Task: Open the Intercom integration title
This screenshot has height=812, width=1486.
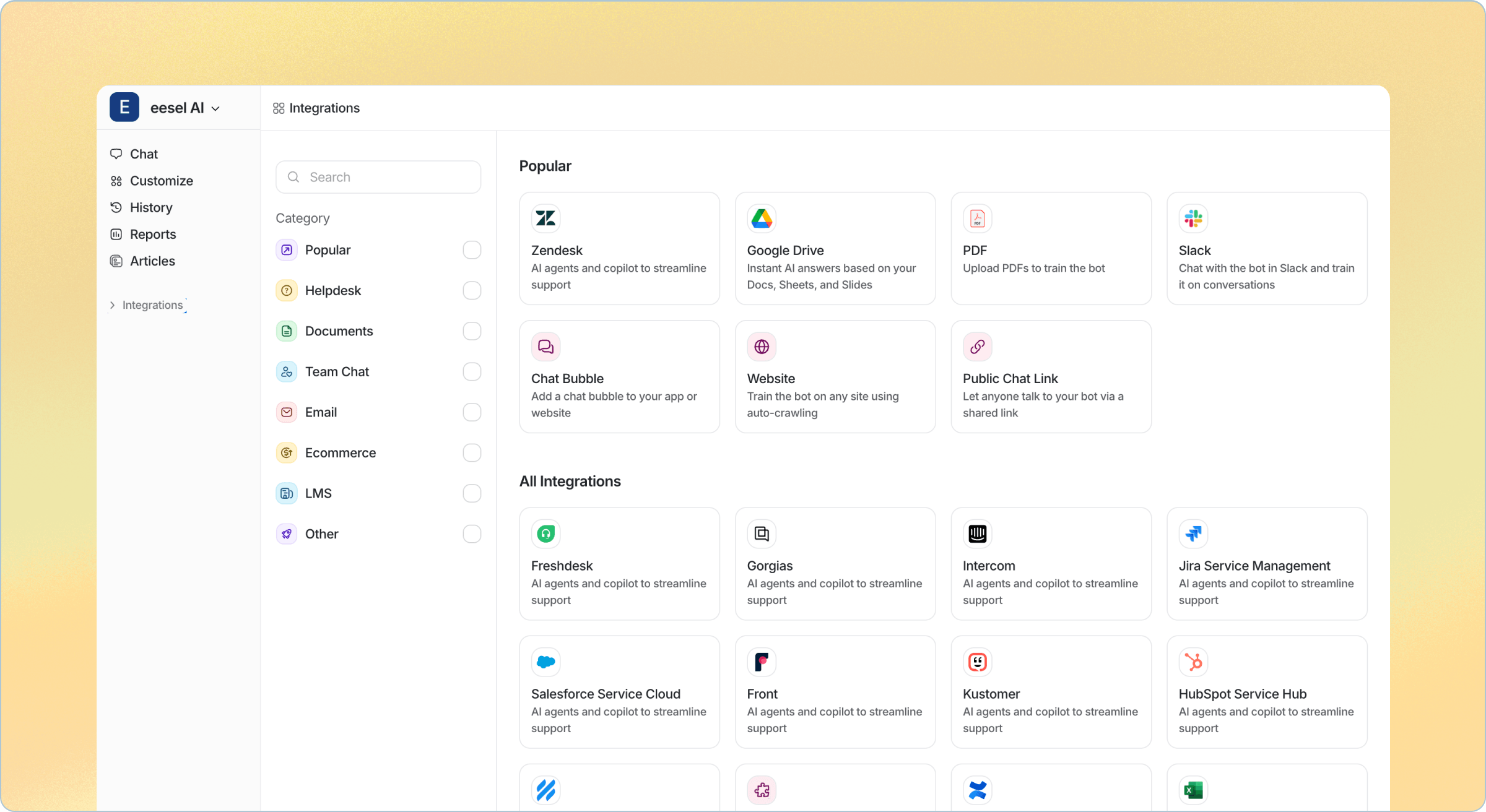Action: (x=989, y=566)
